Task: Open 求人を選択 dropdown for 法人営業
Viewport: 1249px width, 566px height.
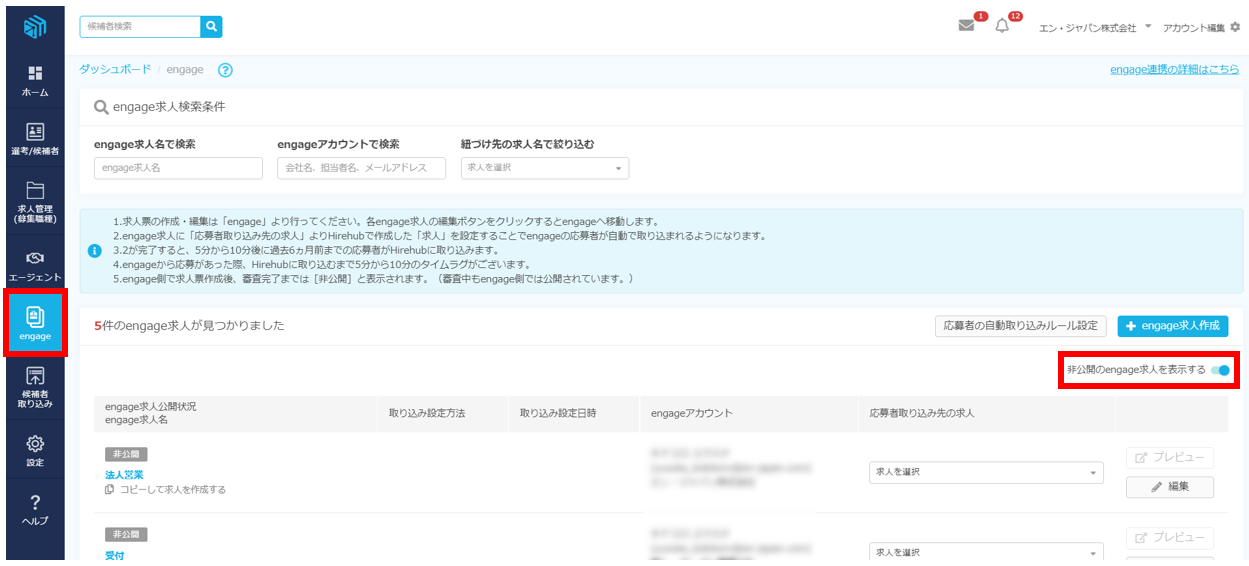Action: coord(985,472)
